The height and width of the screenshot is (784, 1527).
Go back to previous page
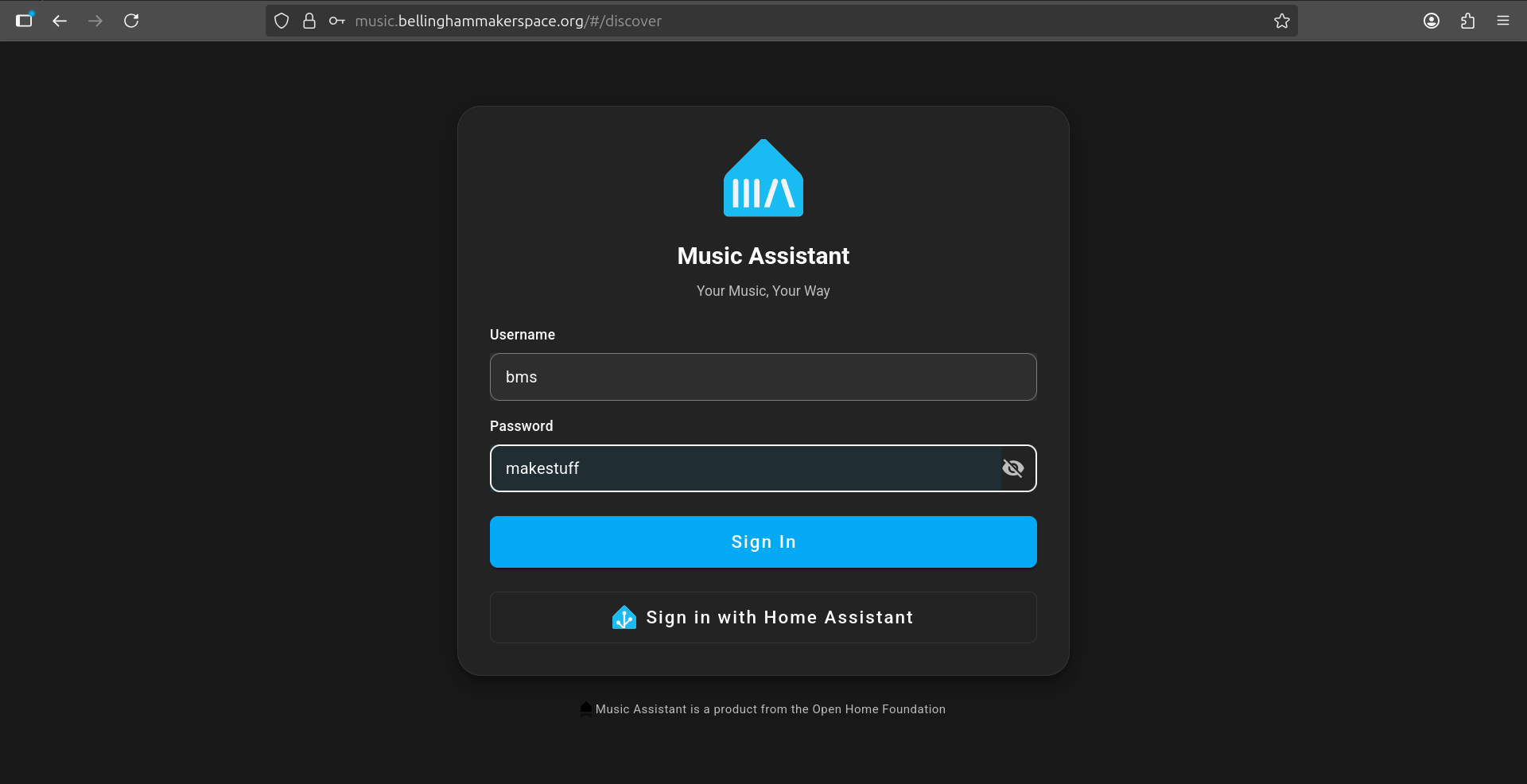coord(60,21)
